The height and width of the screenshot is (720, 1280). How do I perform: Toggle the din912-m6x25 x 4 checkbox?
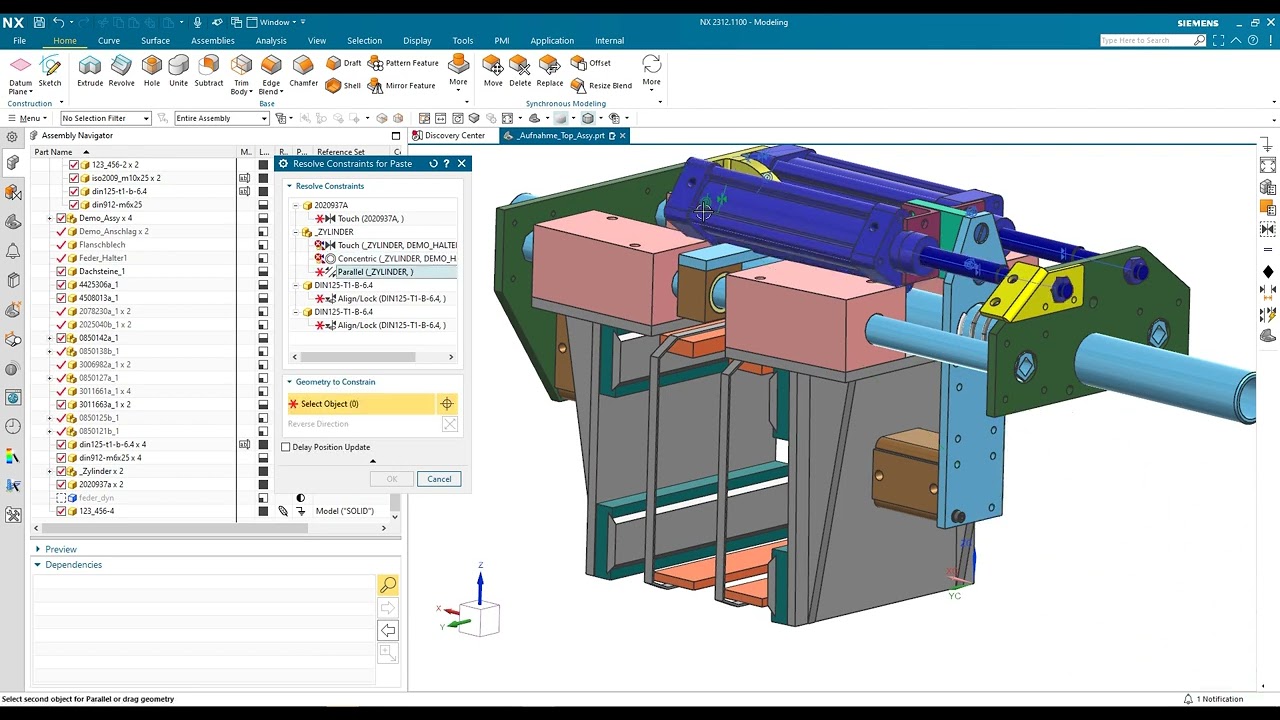click(61, 458)
